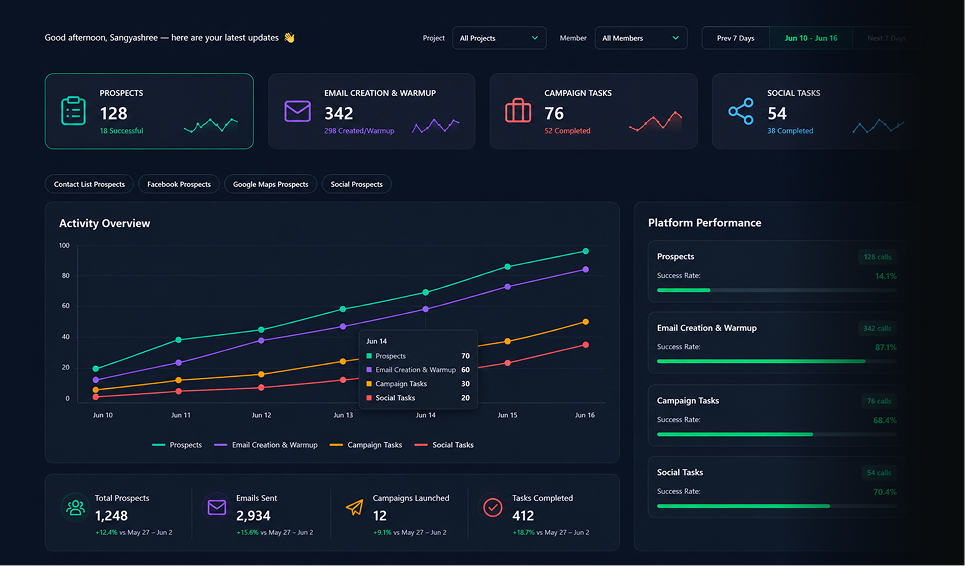Expand the Email Creation & Warmup performance card
The width and height of the screenshot is (965, 566).
[x=776, y=343]
